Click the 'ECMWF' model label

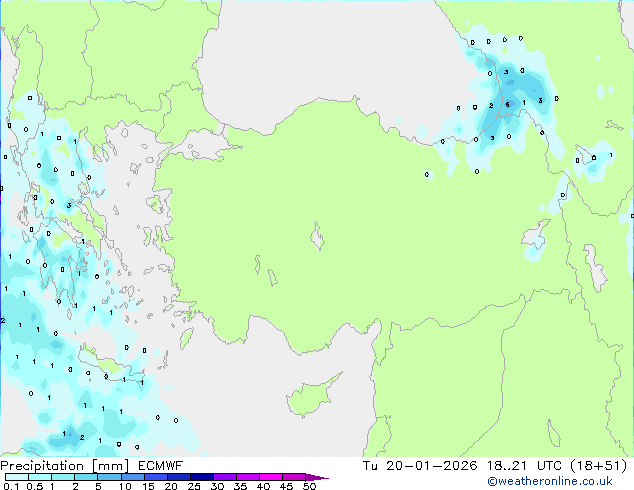[161, 466]
